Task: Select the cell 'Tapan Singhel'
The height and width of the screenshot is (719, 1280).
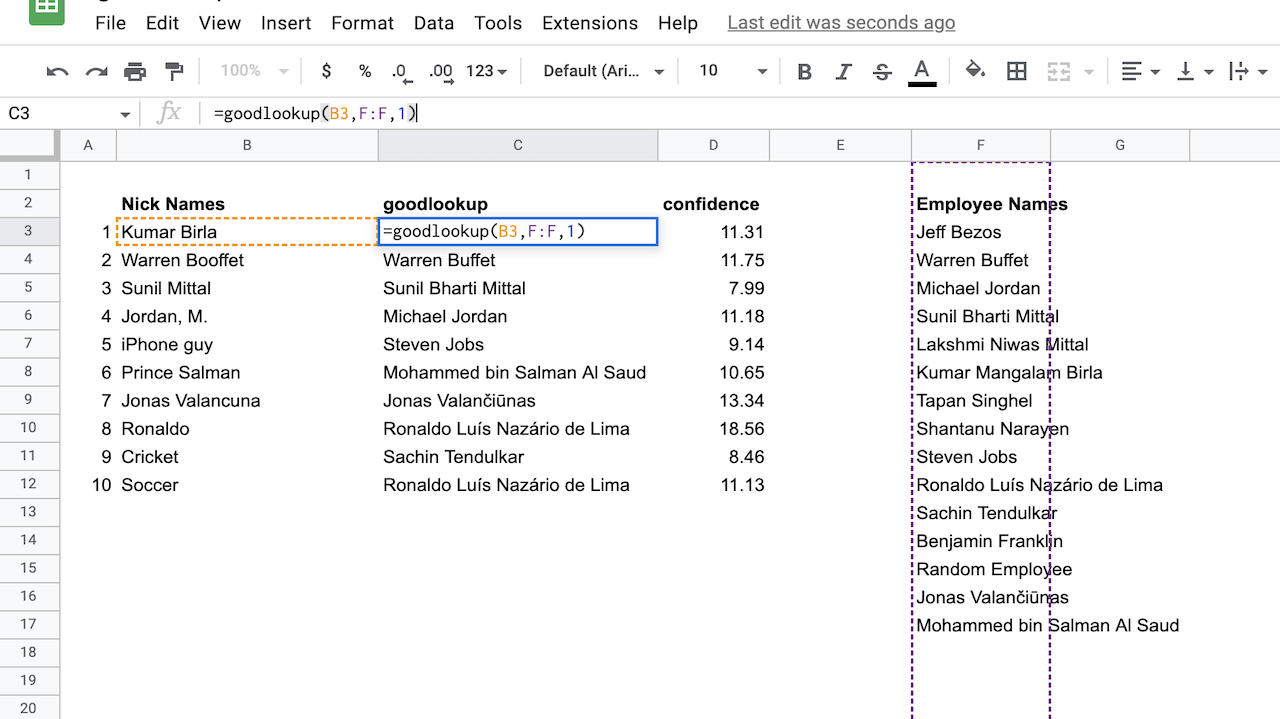Action: [x=981, y=400]
